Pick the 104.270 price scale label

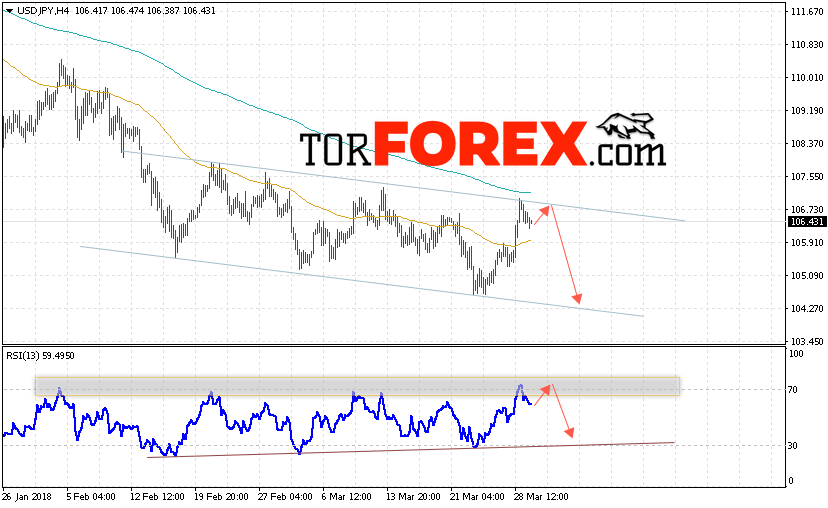(807, 309)
